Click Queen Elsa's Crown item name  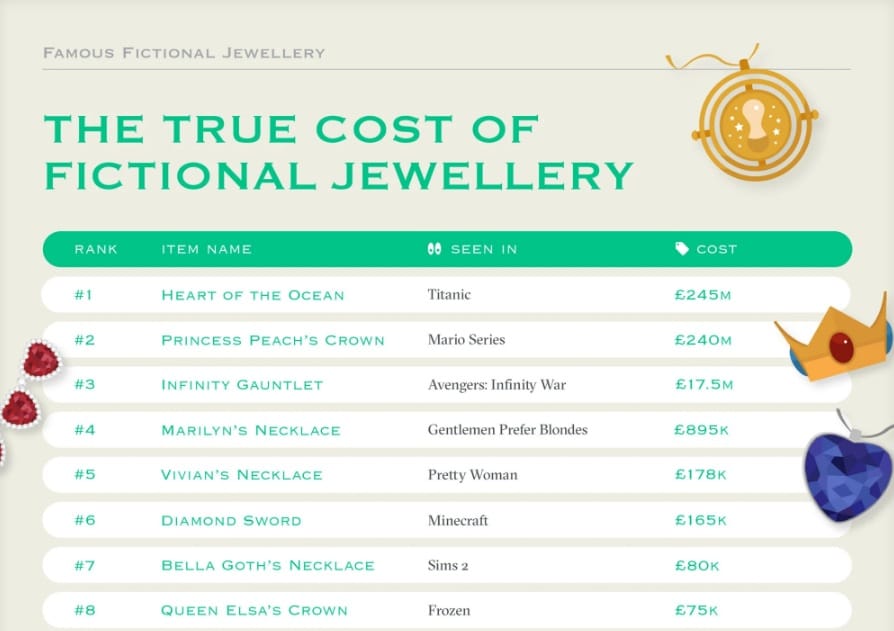(254, 610)
